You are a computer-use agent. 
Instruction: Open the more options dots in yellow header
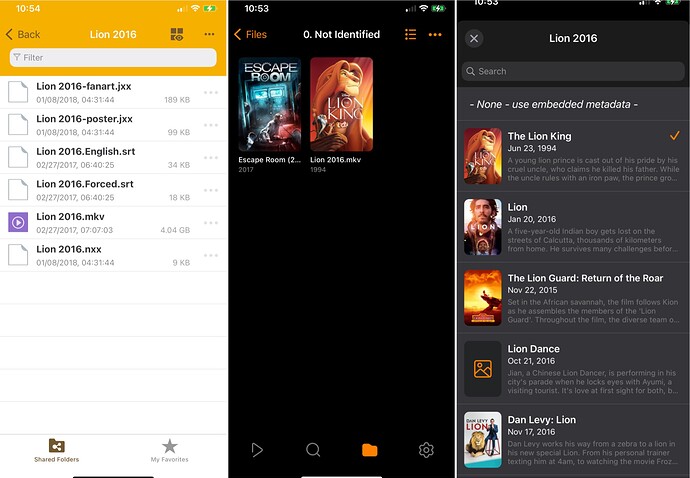(209, 34)
